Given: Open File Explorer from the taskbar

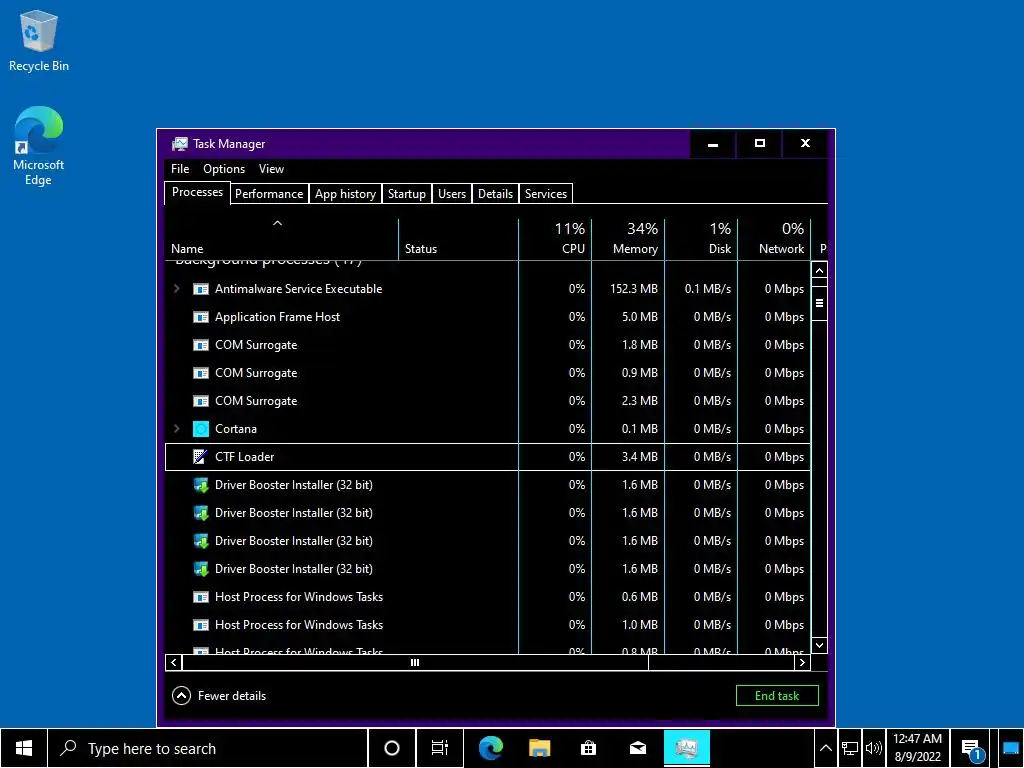Looking at the screenshot, I should click(x=539, y=748).
